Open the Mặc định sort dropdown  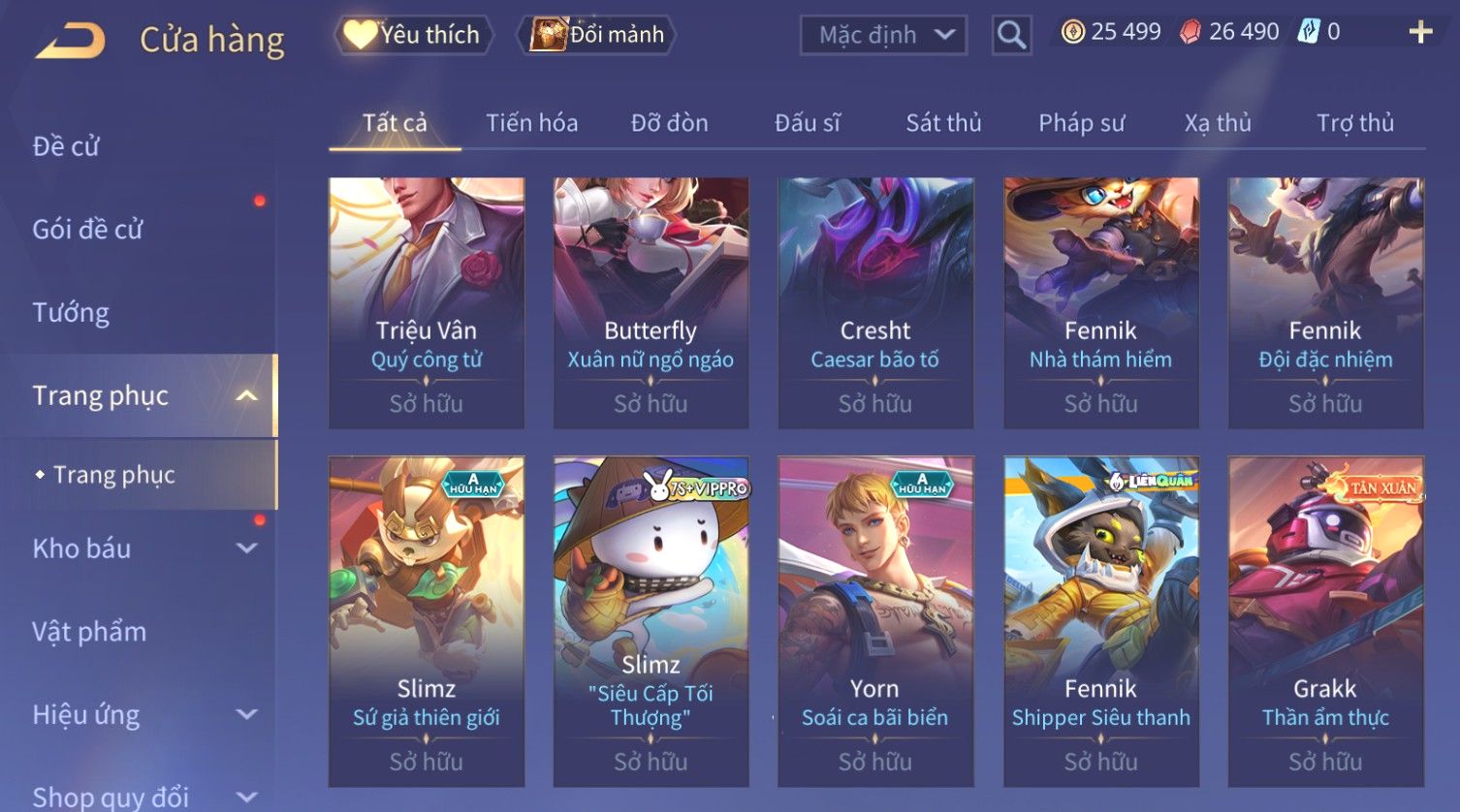883,35
